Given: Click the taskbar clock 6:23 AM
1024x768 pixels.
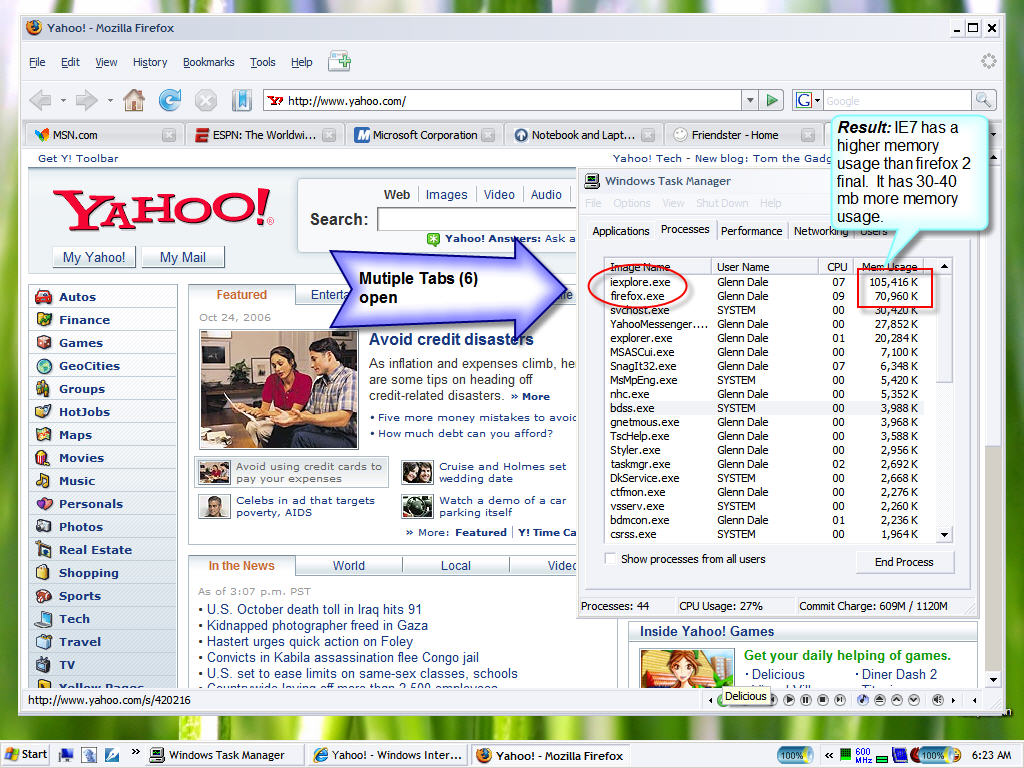Looking at the screenshot, I should click(x=991, y=755).
